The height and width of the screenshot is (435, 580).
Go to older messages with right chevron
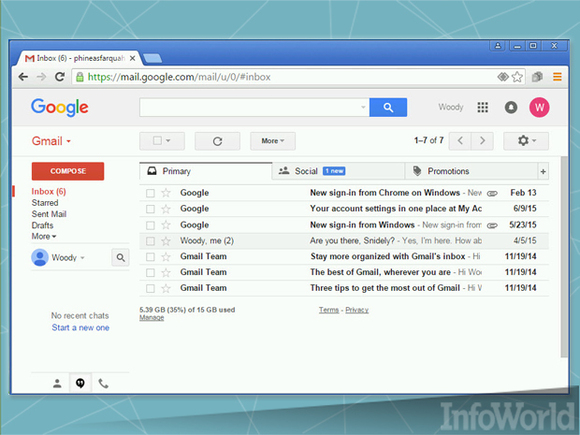click(482, 141)
